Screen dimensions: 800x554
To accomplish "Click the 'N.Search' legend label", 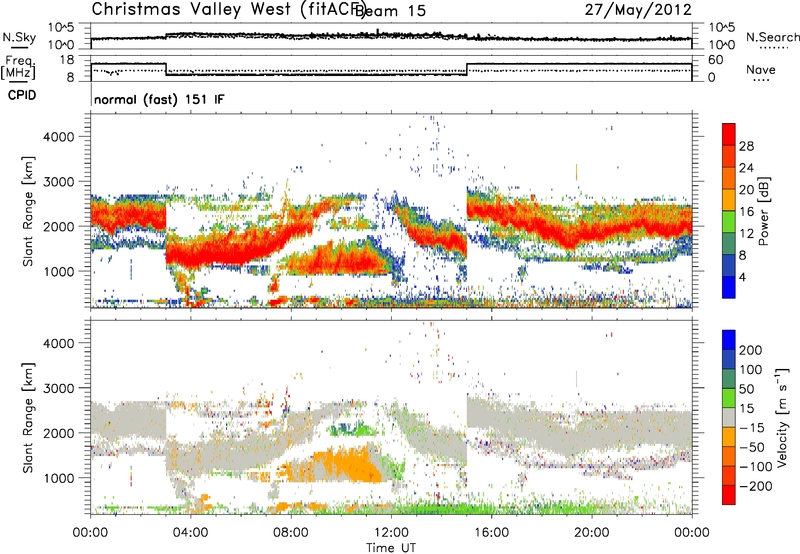I will tap(772, 37).
